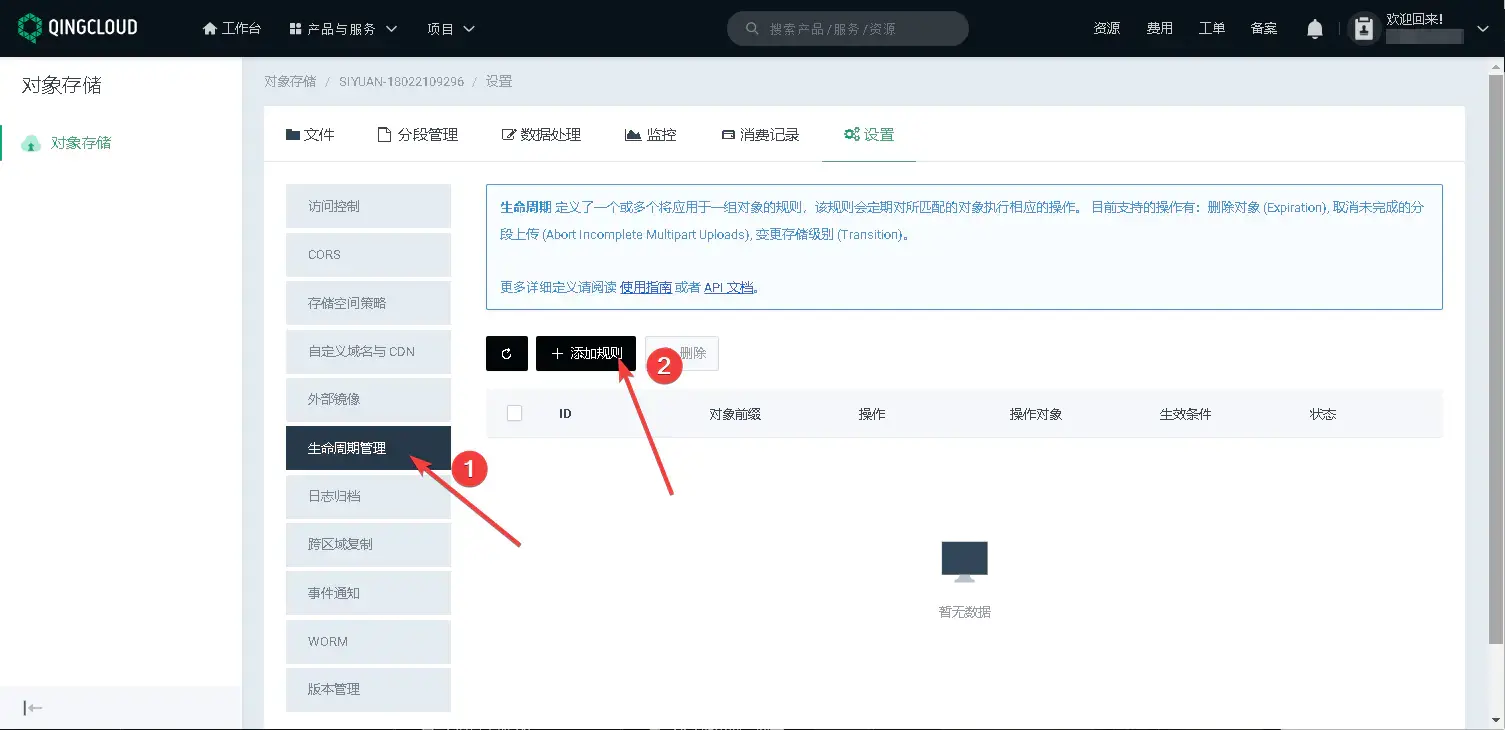Open the notification bell icon
Viewport: 1505px width, 730px height.
pyautogui.click(x=1314, y=28)
